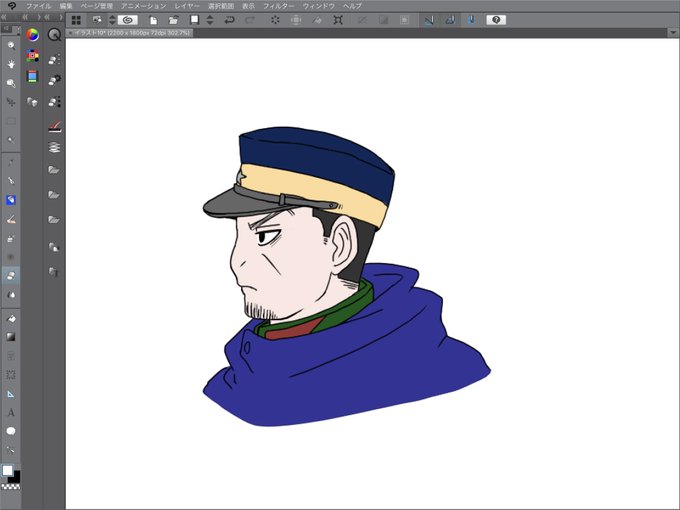Select the Ruler tool
Viewport: 680px width, 510px height.
coord(11,394)
